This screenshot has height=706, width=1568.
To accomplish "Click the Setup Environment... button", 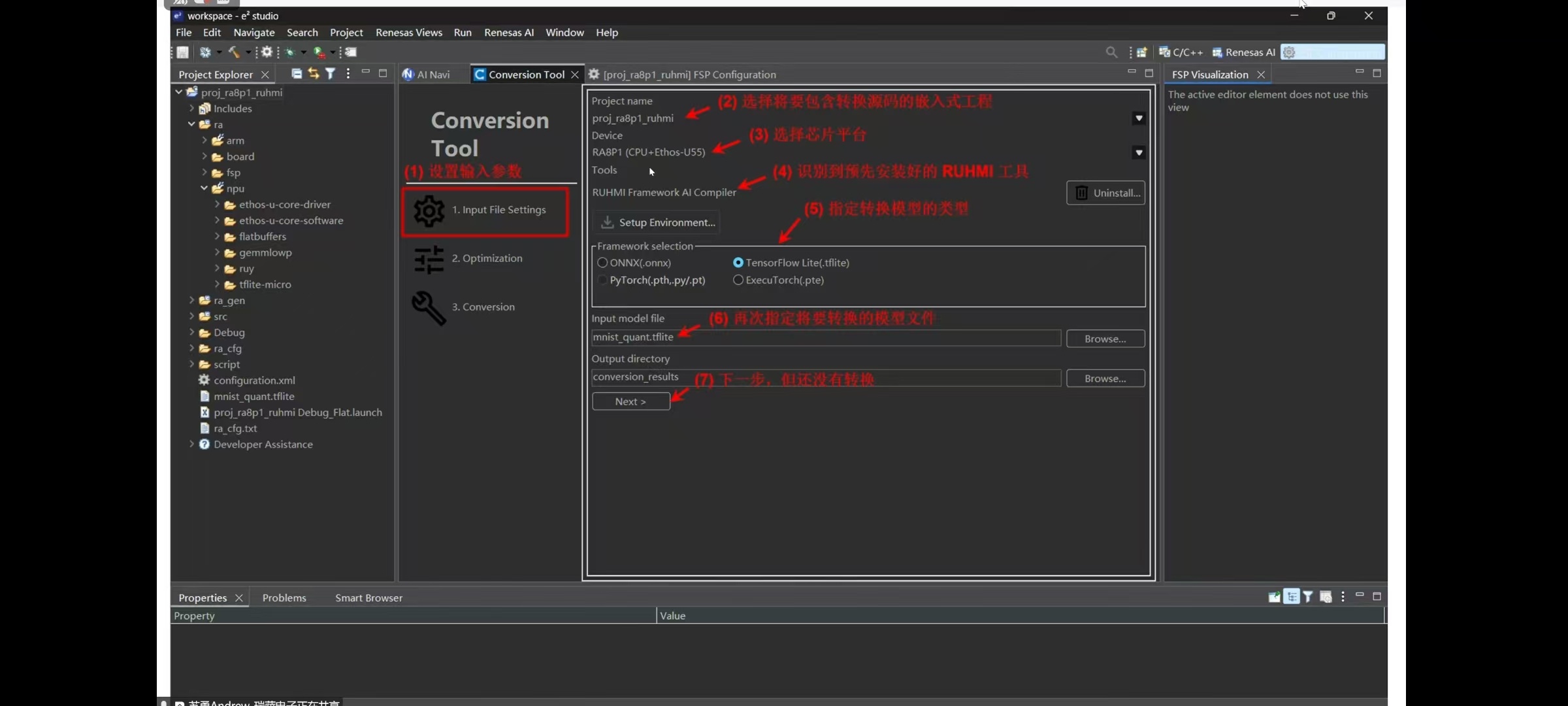I will 658,222.
